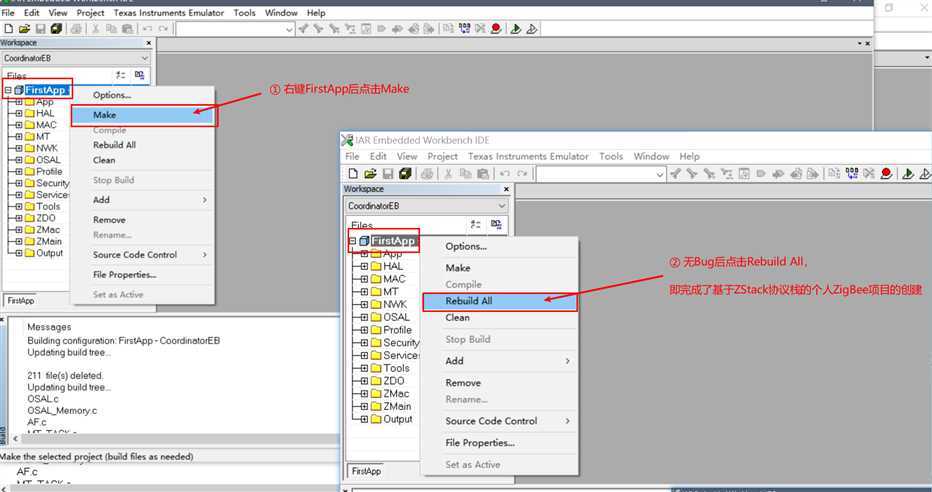Collapse FirstApp project node in foreground tree
Image resolution: width=932 pixels, height=492 pixels.
tap(353, 241)
